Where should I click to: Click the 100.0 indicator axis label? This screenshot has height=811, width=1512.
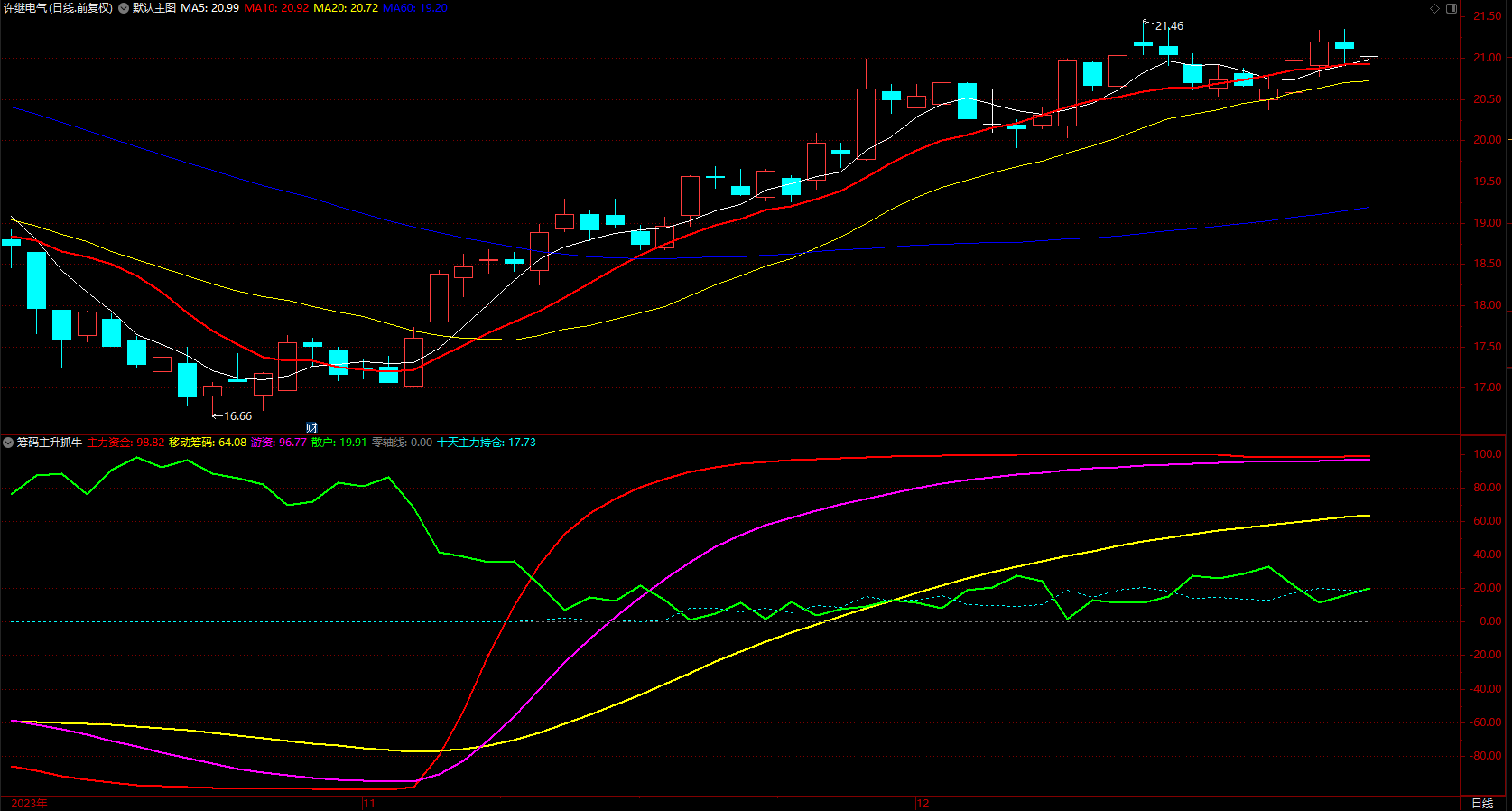[1488, 454]
